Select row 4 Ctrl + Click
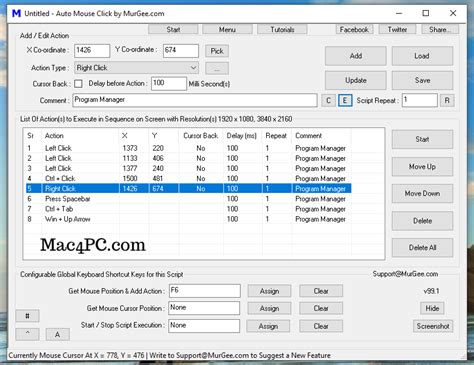Image resolution: width=474 pixels, height=365 pixels. click(x=188, y=178)
